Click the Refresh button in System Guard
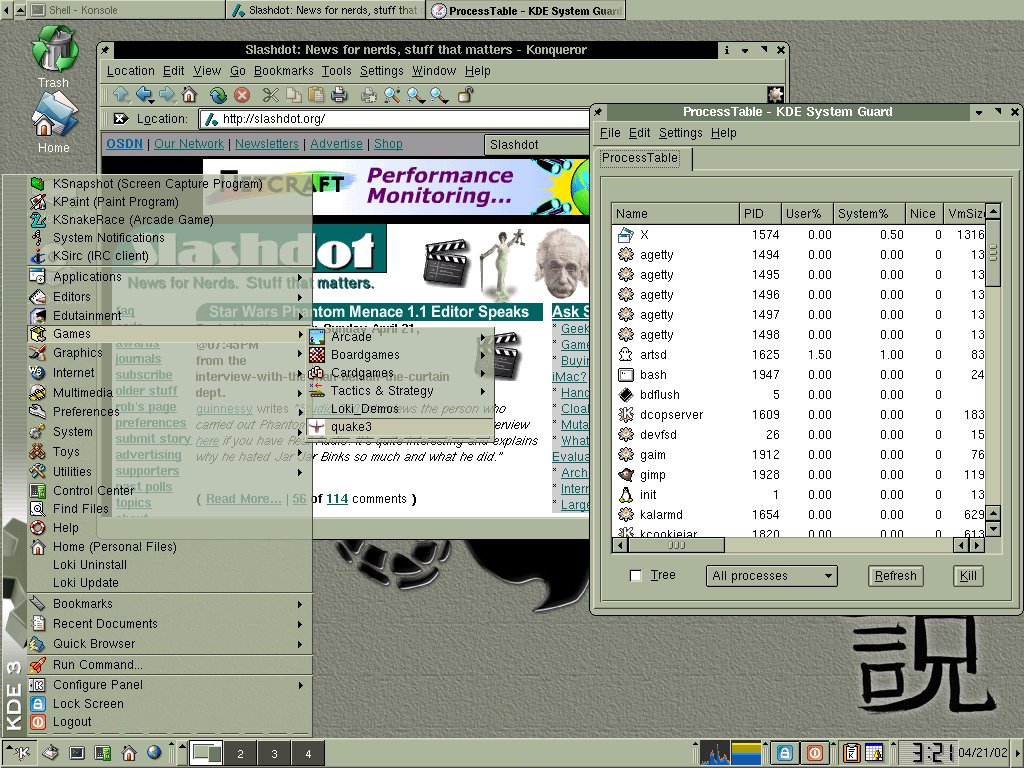The width and height of the screenshot is (1024, 768). [x=895, y=575]
